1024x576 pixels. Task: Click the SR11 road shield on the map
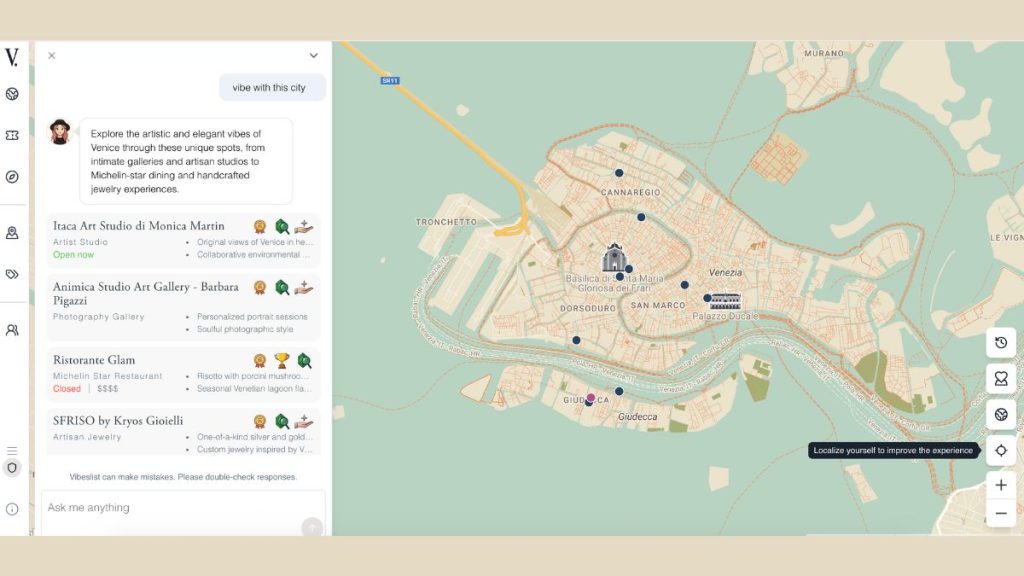(x=390, y=80)
